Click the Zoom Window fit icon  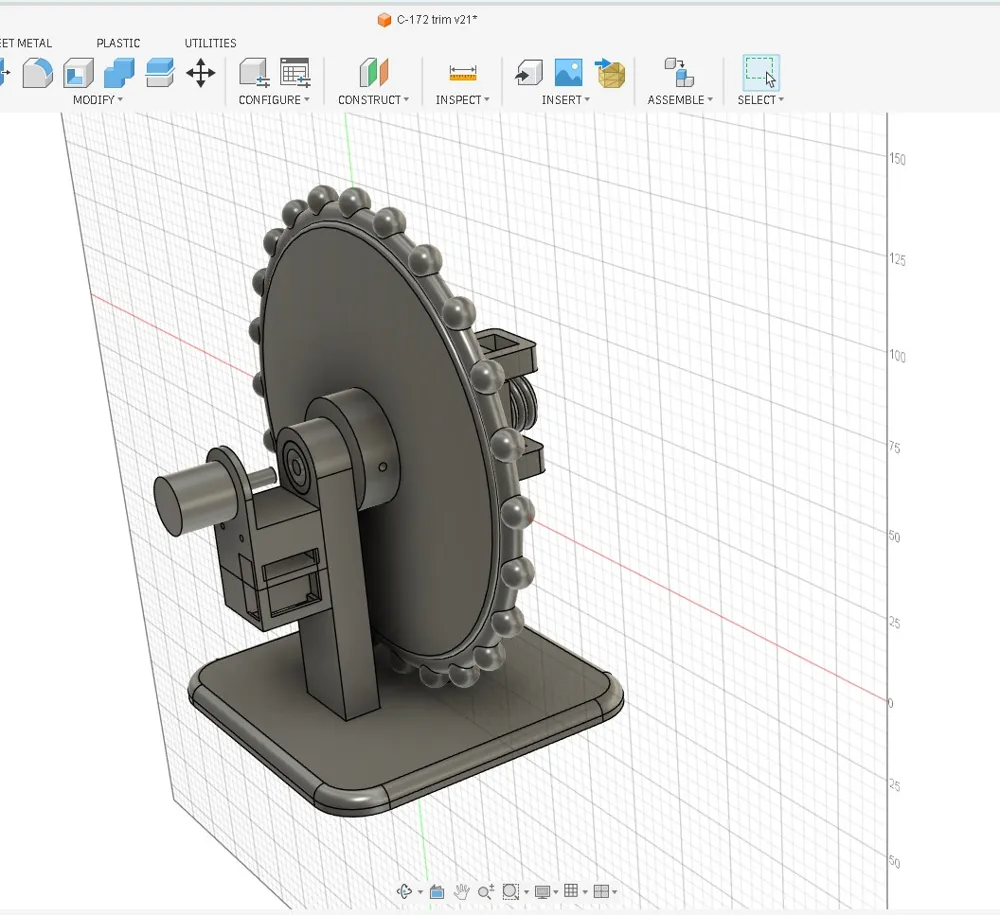510,891
